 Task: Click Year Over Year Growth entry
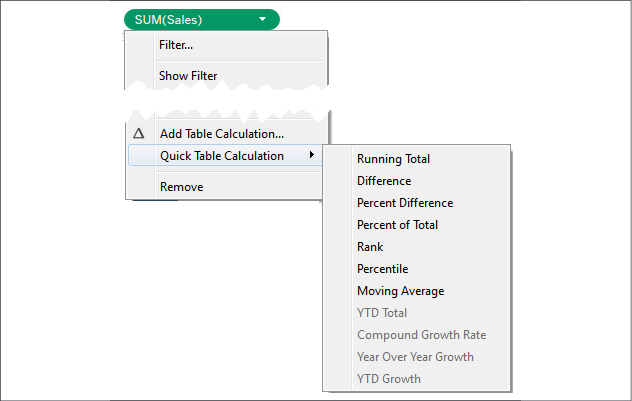coord(417,357)
